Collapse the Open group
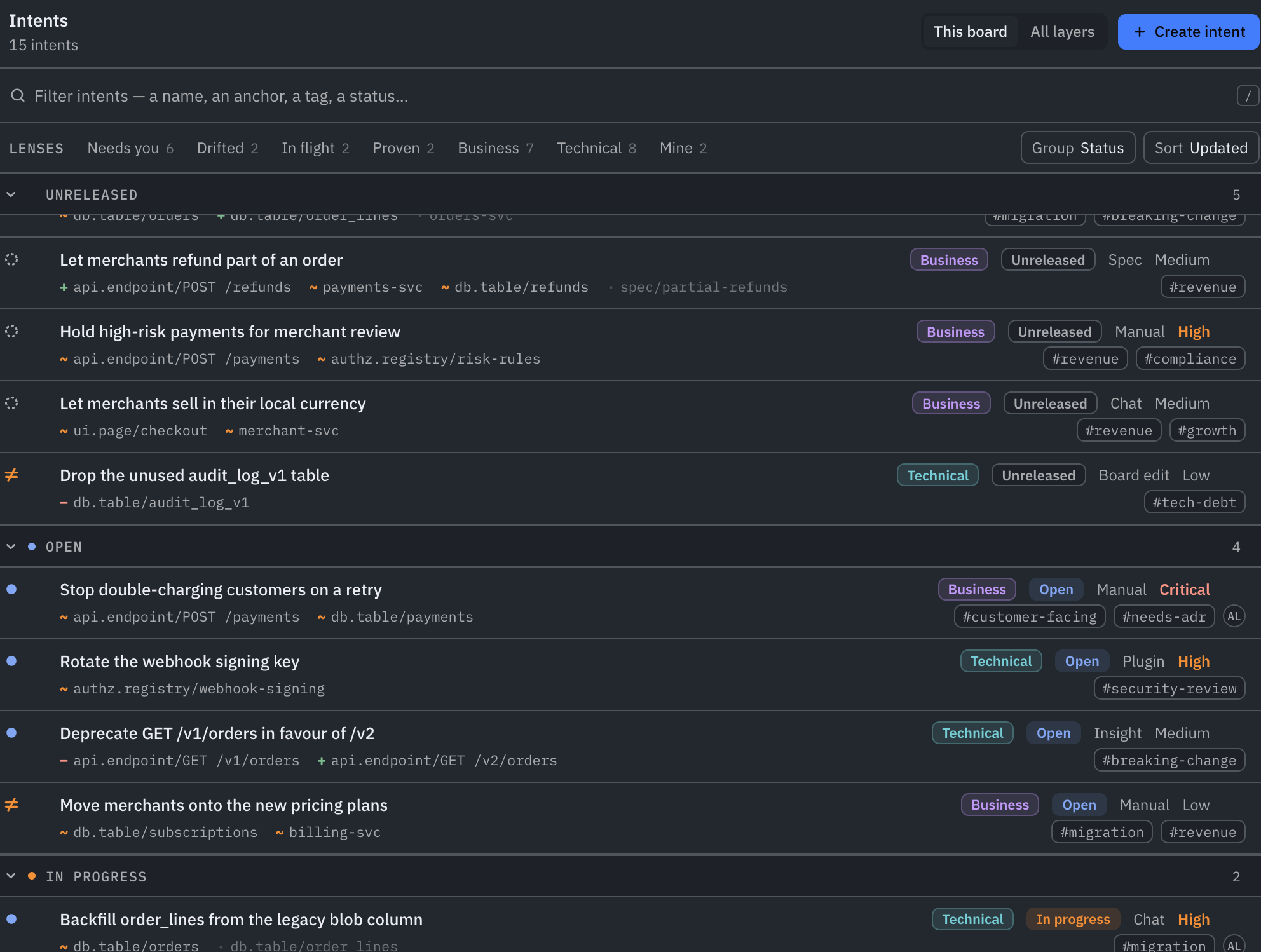Viewport: 1261px width, 952px height. 11,547
